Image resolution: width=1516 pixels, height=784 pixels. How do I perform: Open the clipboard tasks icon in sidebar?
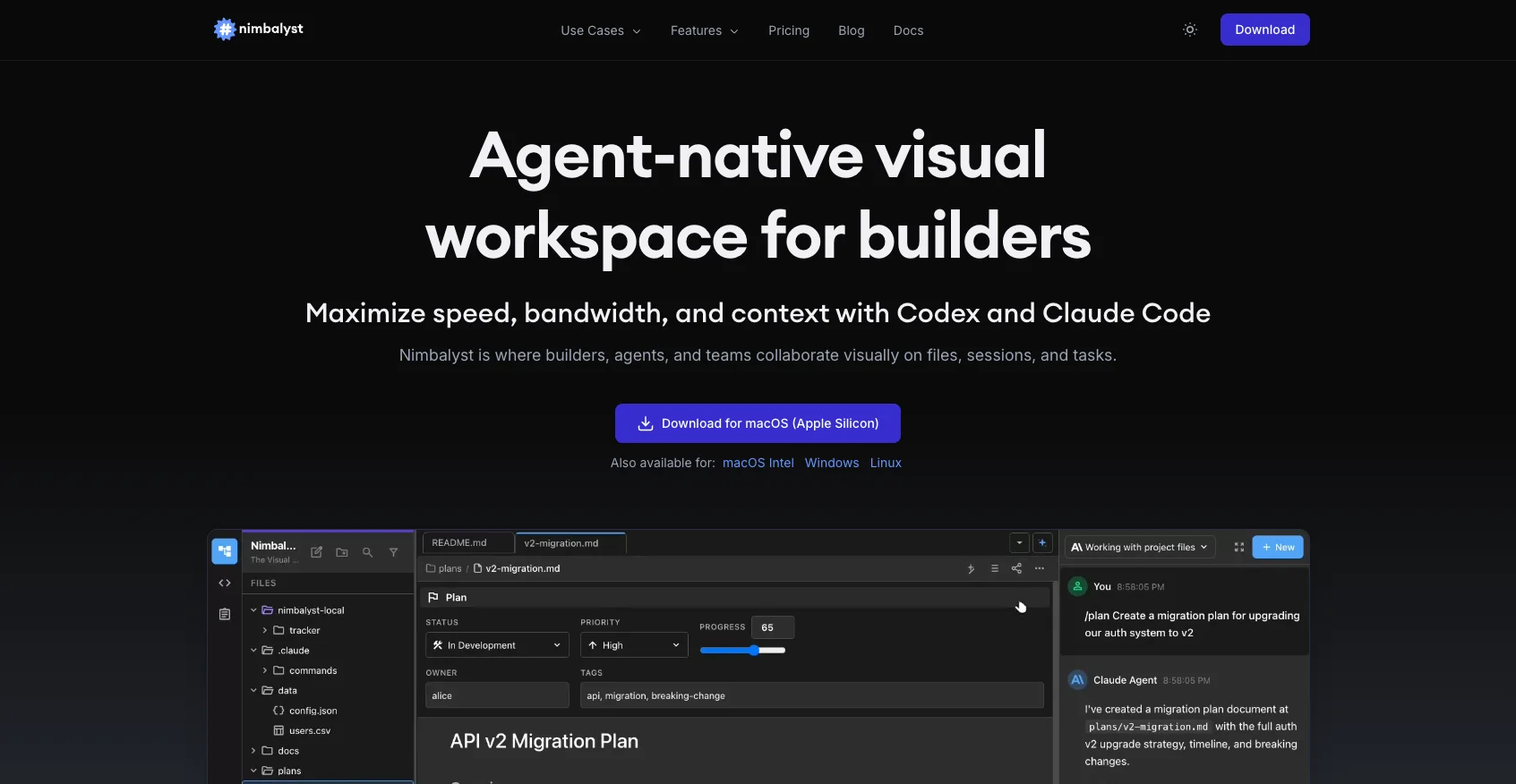coord(225,614)
